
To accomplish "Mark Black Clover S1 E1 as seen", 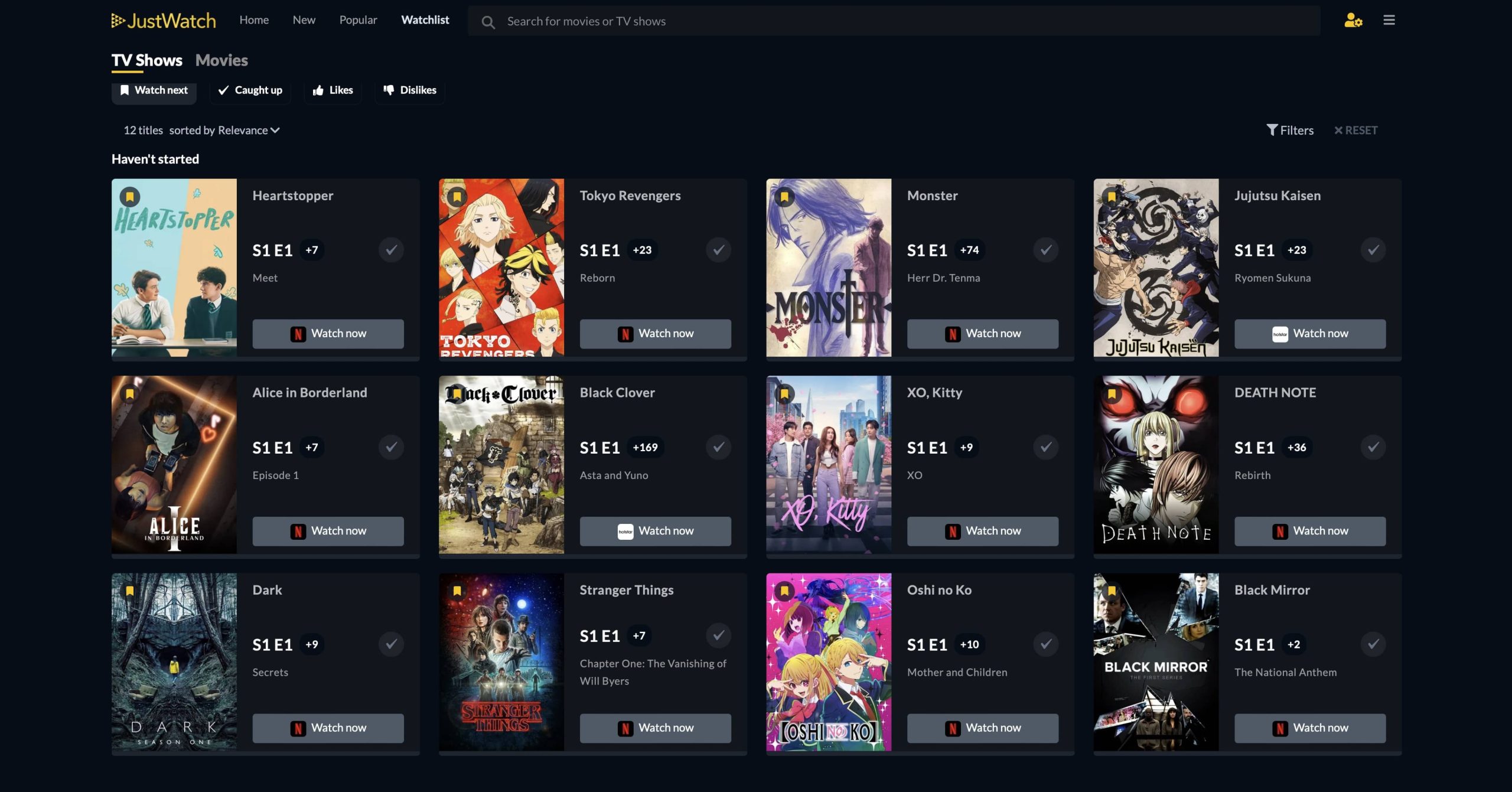I will click(718, 447).
